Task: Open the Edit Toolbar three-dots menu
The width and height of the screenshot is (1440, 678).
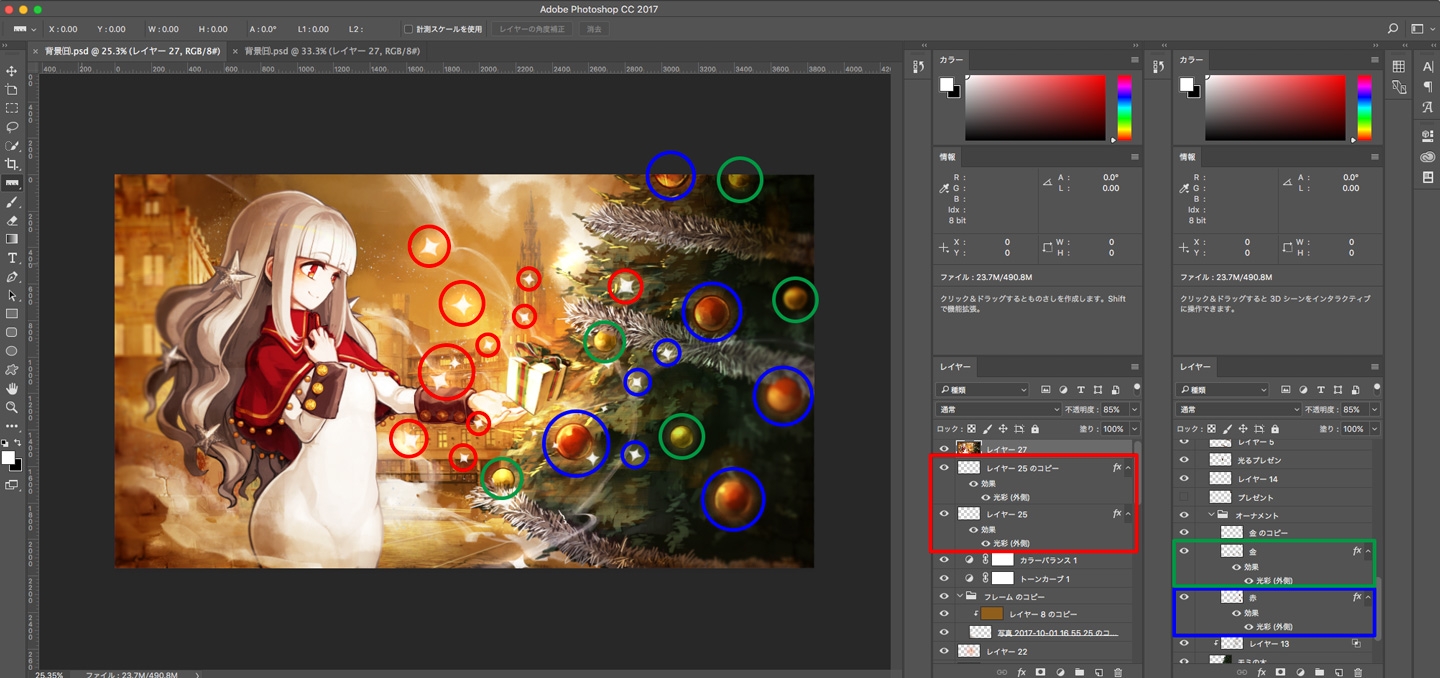Action: pyautogui.click(x=12, y=426)
